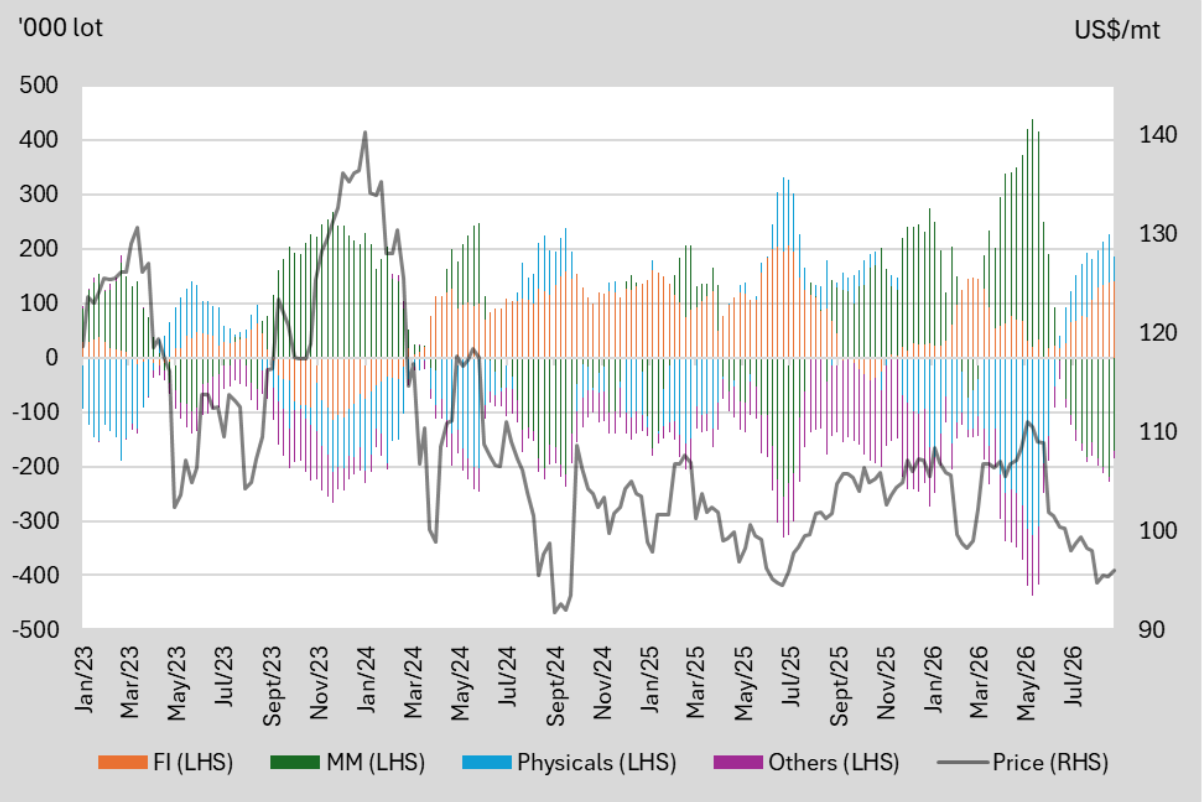Click the 90 right axis value
1204x802 pixels.
tap(1140, 630)
